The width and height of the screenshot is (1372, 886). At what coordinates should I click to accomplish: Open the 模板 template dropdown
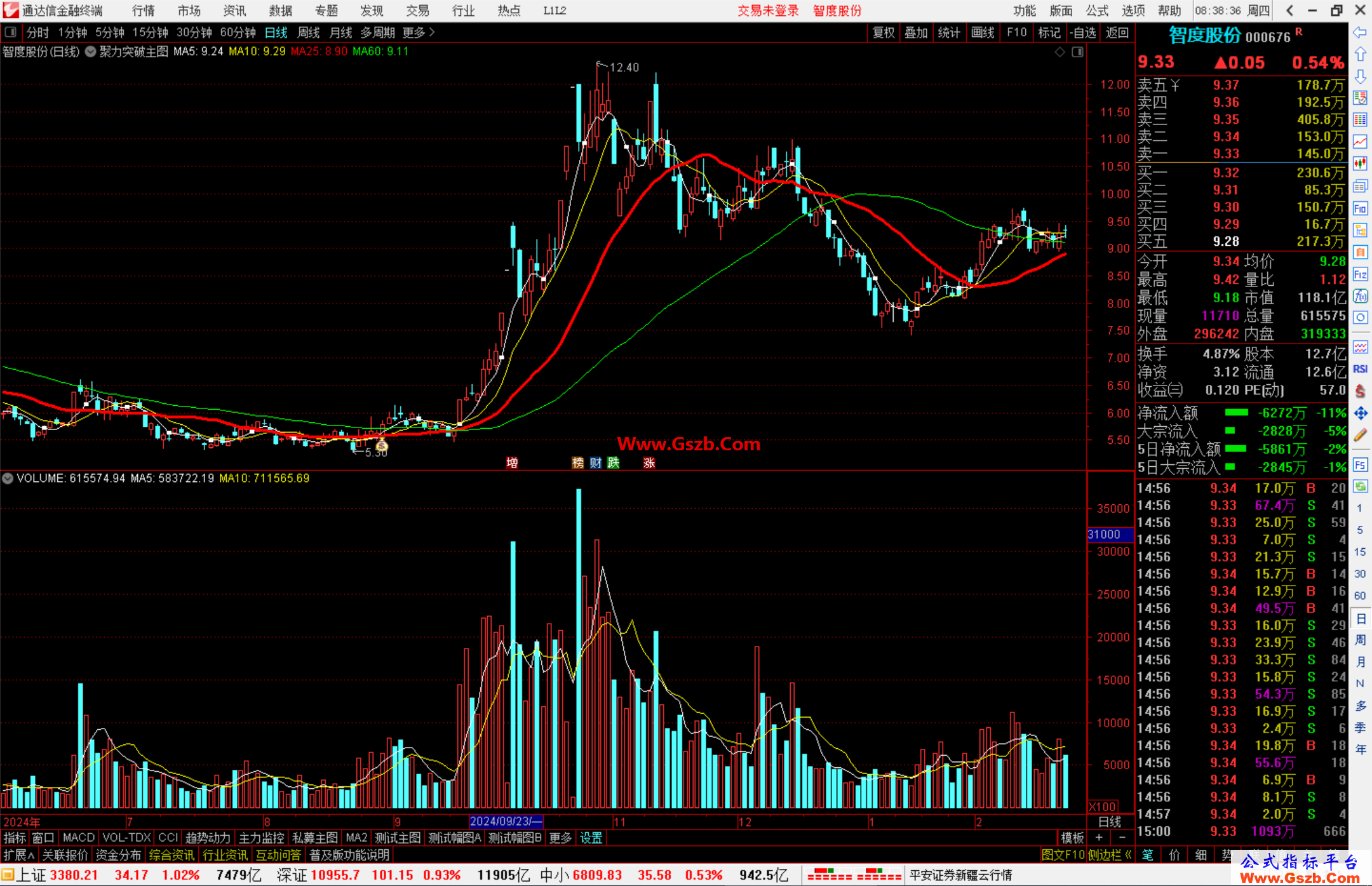pyautogui.click(x=1073, y=838)
